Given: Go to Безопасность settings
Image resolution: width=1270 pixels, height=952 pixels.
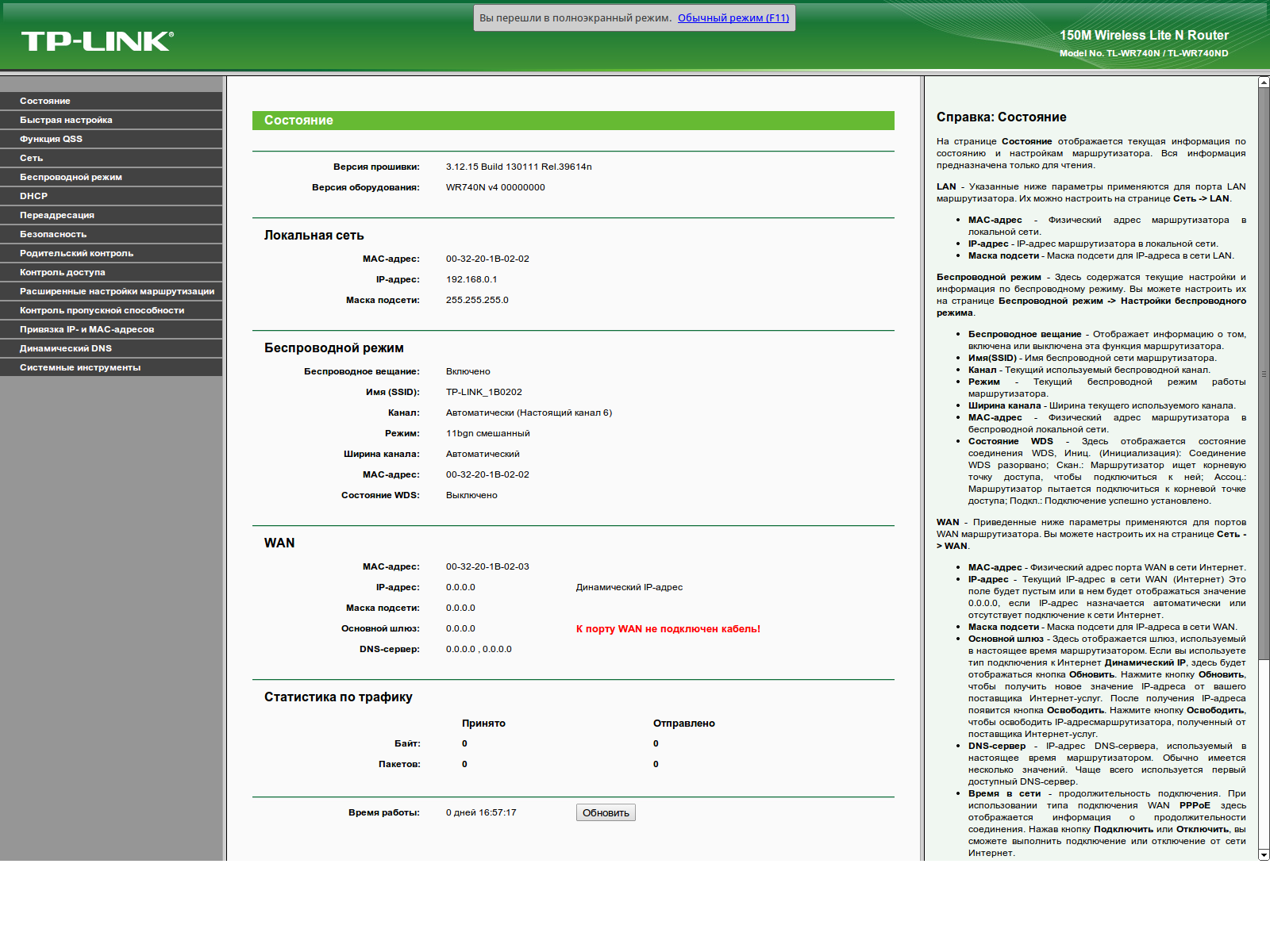Looking at the screenshot, I should pyautogui.click(x=53, y=234).
